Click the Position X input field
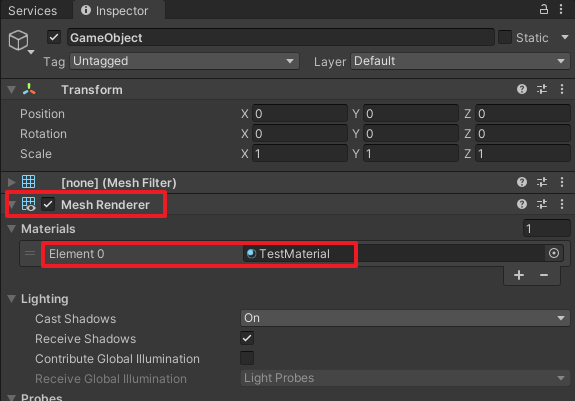This screenshot has width=575, height=401. point(300,114)
